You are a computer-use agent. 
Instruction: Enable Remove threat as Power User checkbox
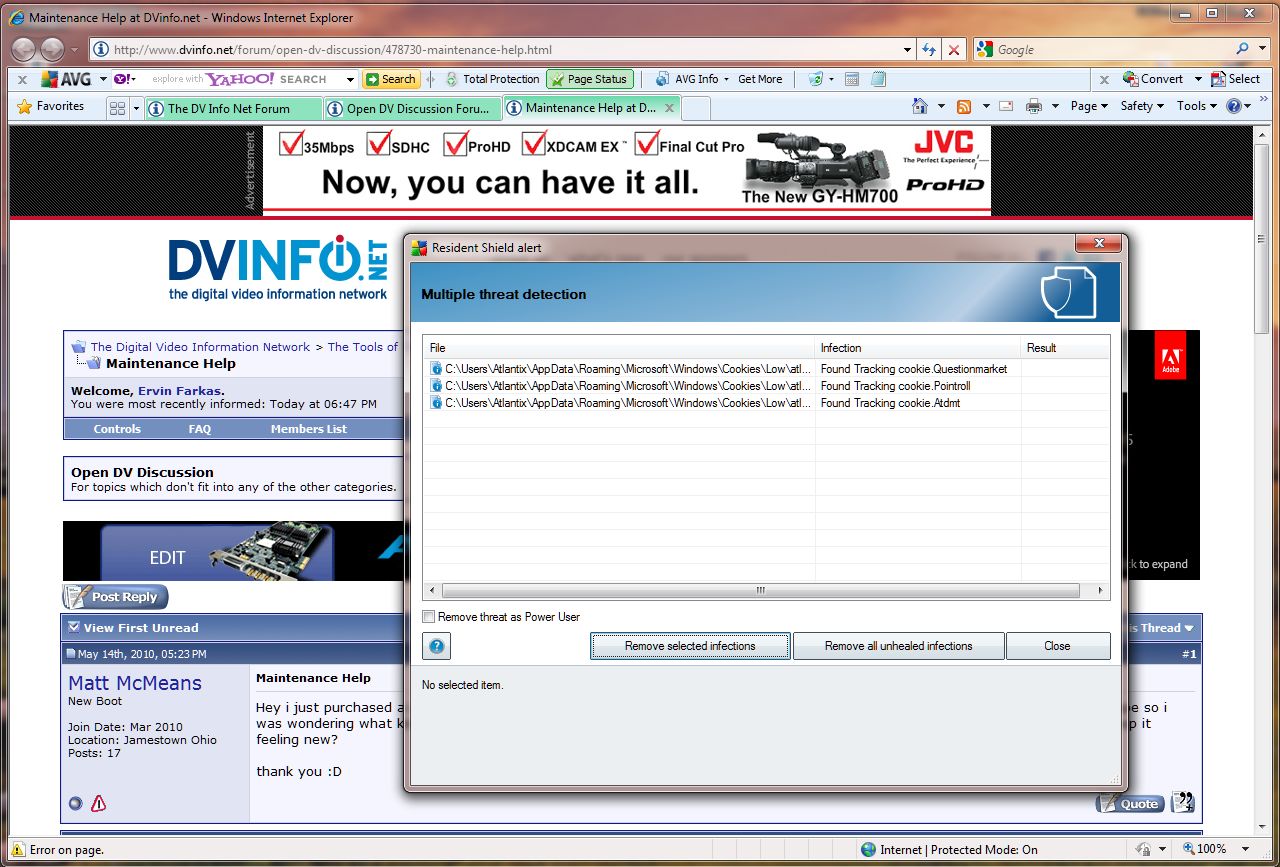click(x=429, y=617)
